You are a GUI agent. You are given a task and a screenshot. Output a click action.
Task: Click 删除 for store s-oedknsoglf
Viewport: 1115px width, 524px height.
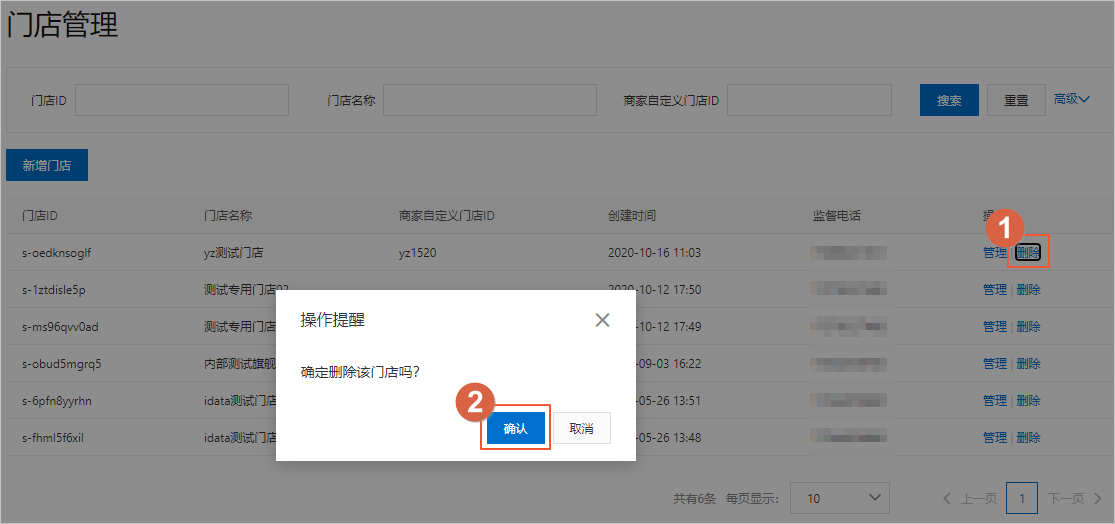click(x=1028, y=252)
